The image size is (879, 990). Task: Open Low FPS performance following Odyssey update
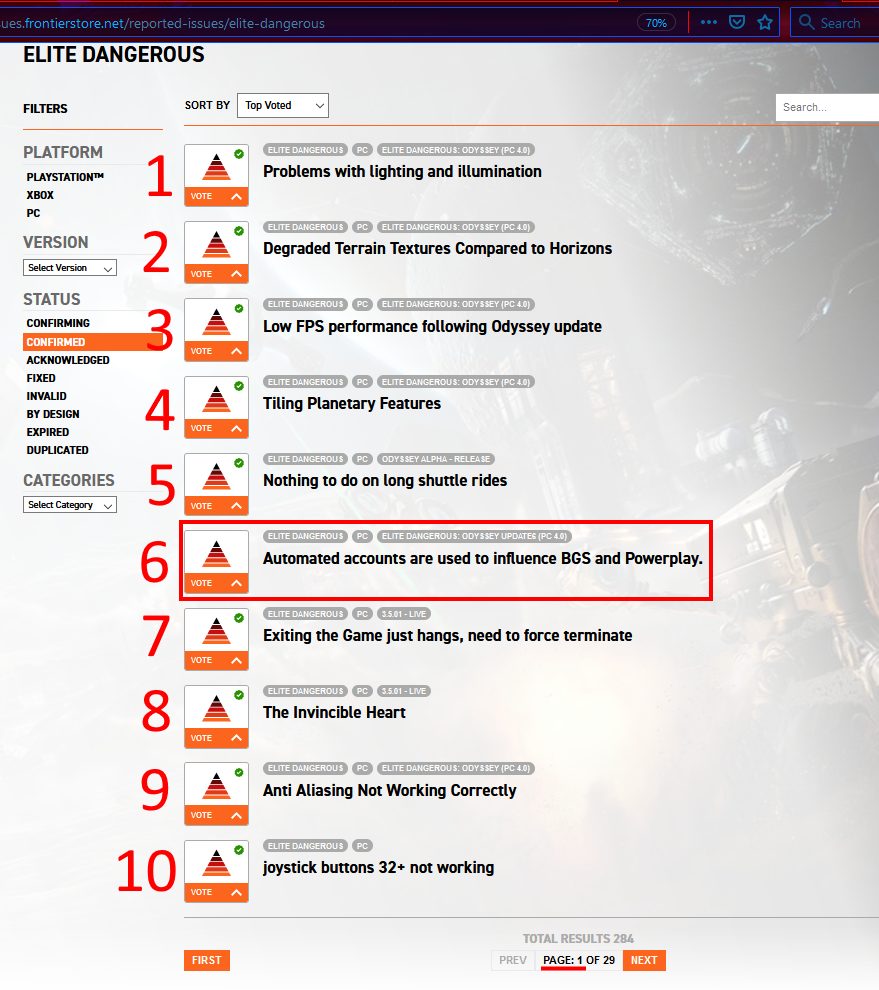coord(433,326)
